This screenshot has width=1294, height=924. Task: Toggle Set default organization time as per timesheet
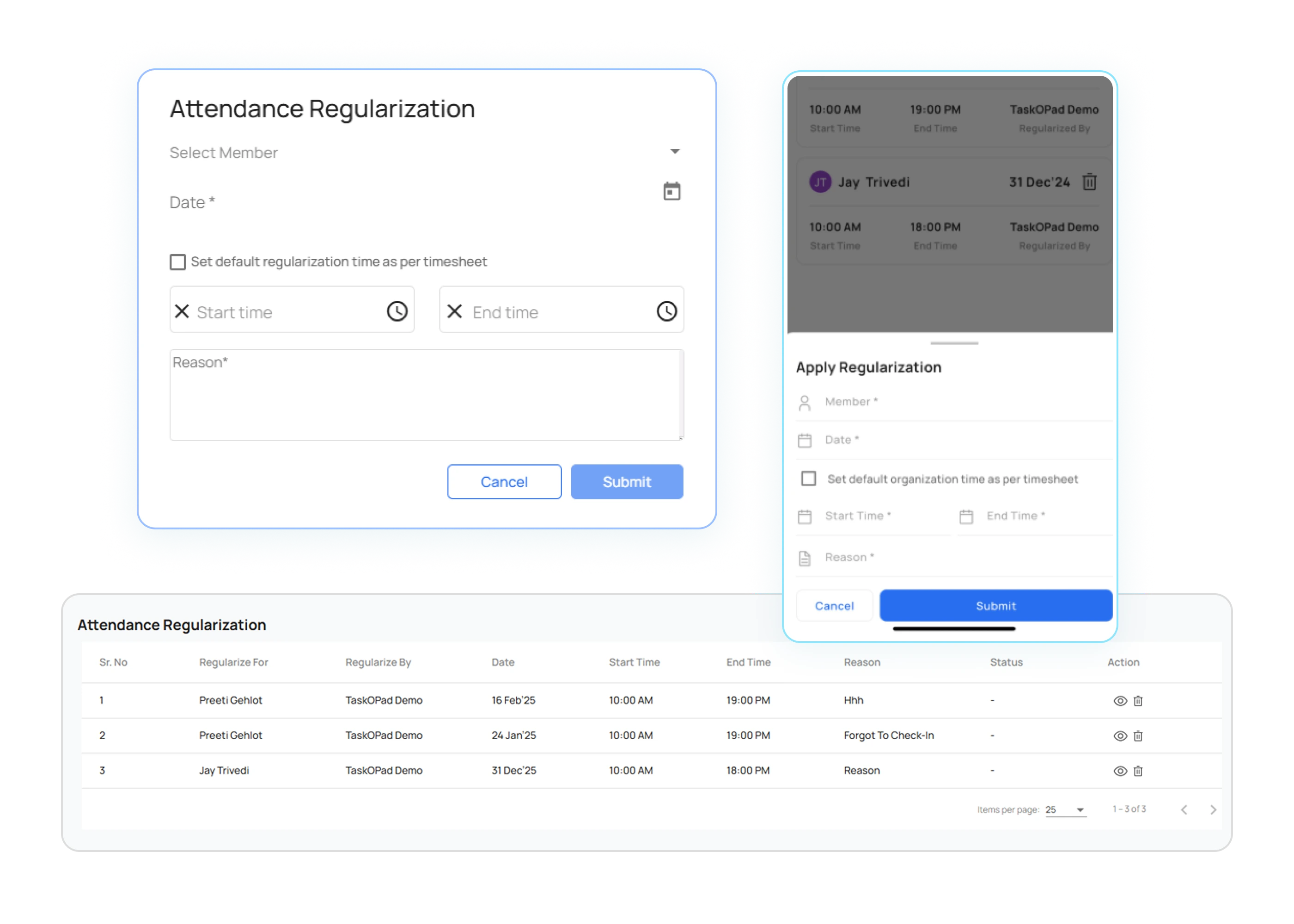coord(808,478)
